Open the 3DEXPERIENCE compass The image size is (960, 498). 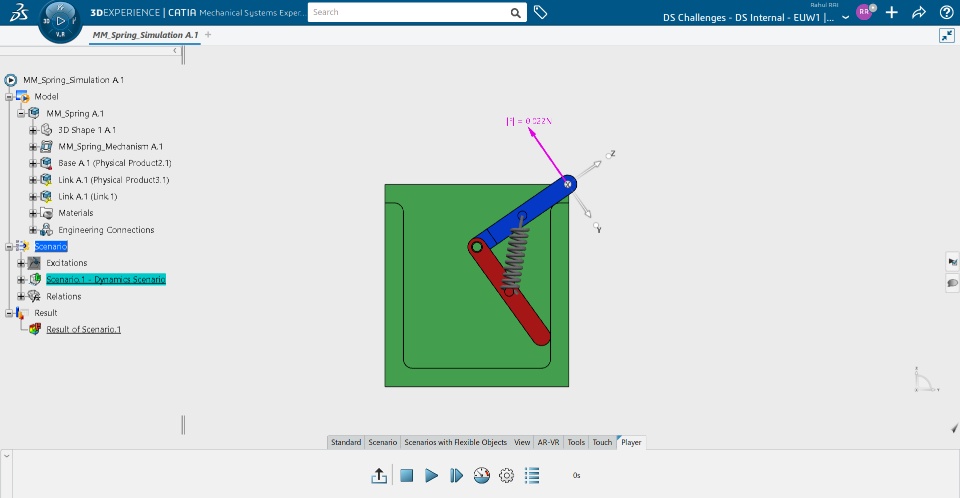pyautogui.click(x=60, y=21)
